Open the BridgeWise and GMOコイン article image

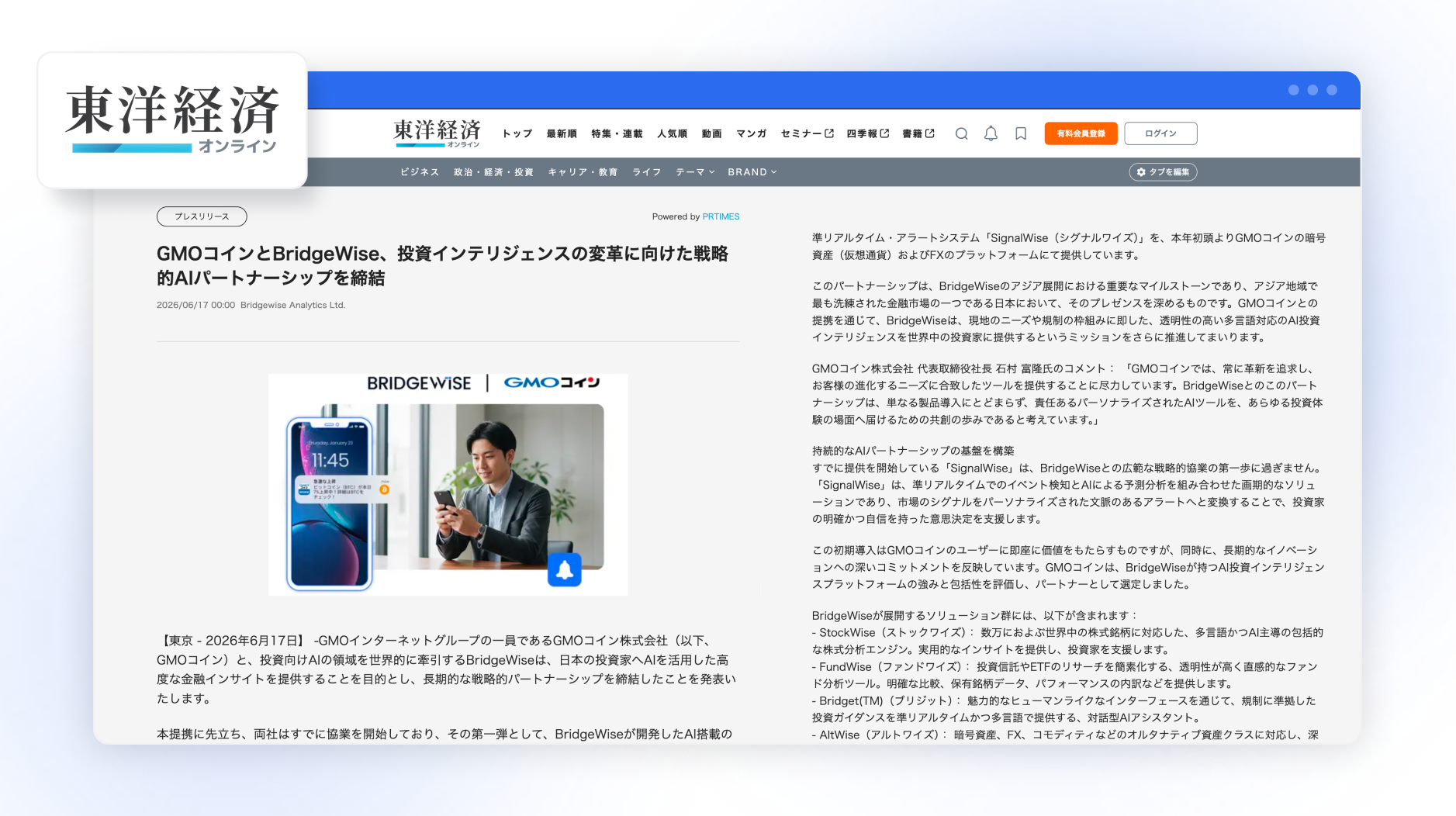click(x=448, y=485)
